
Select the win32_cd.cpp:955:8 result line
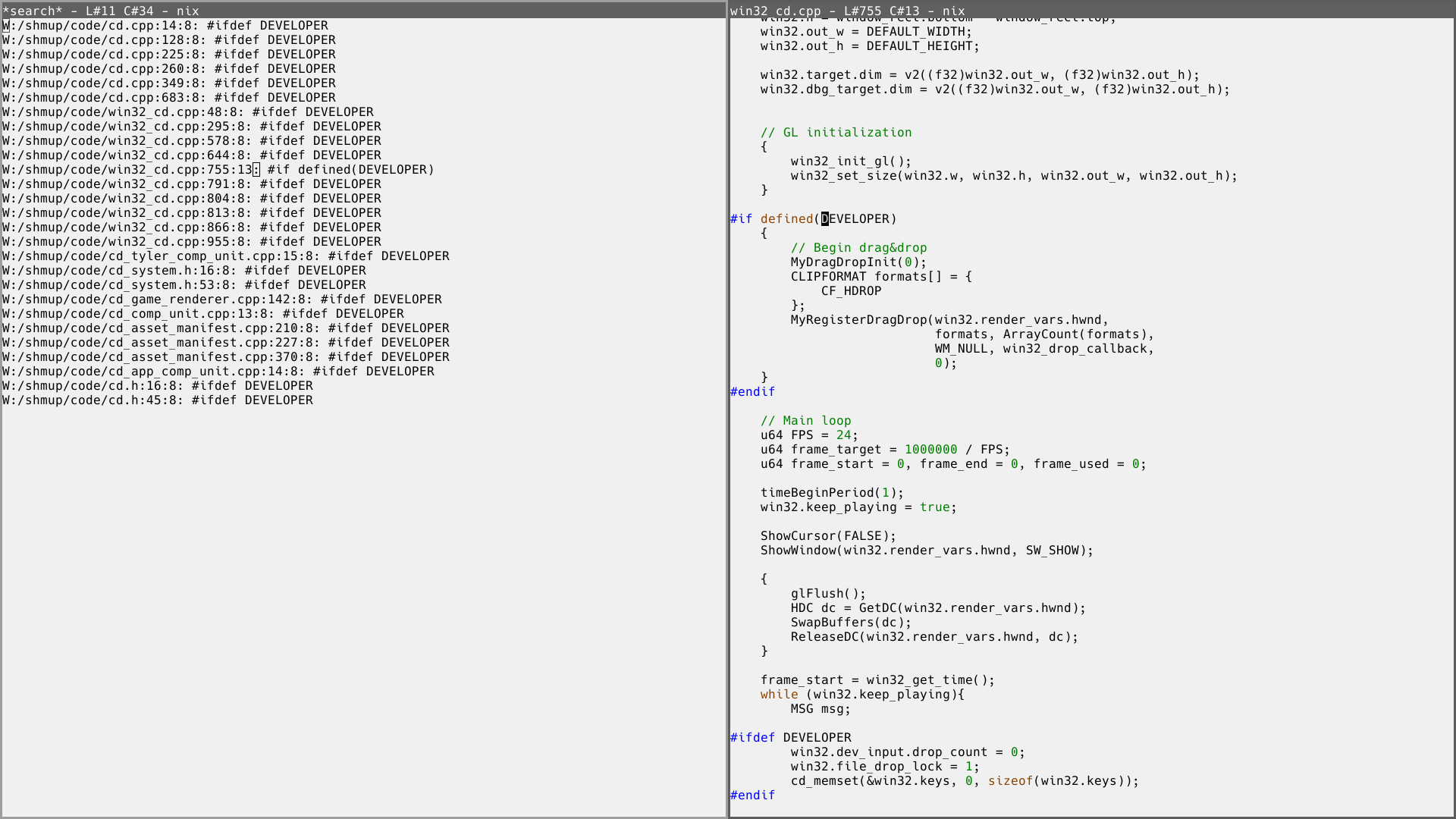pyautogui.click(x=192, y=242)
